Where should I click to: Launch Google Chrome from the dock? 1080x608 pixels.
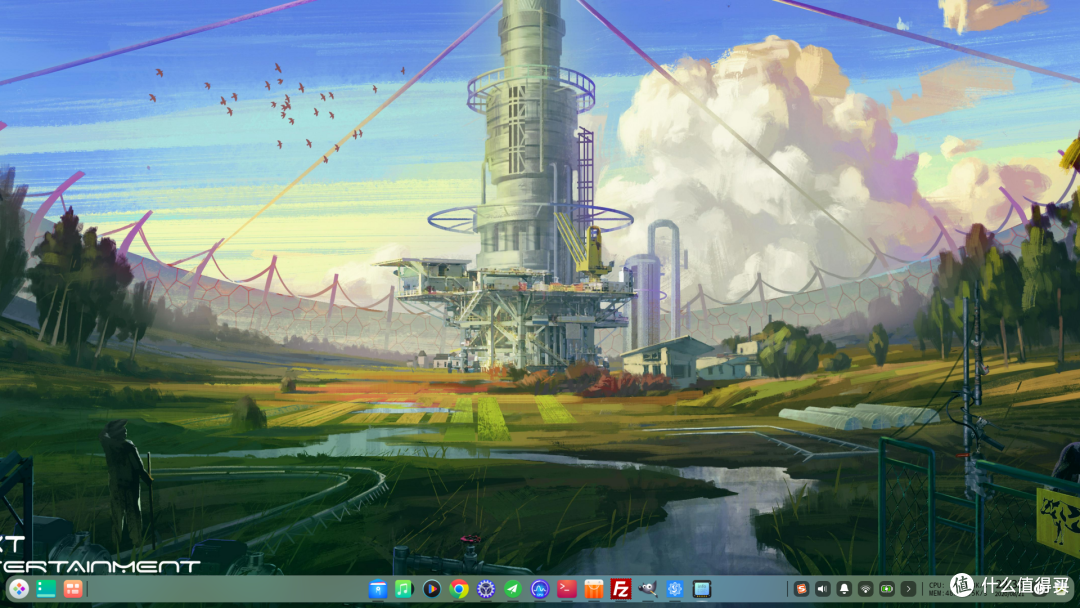pos(459,589)
